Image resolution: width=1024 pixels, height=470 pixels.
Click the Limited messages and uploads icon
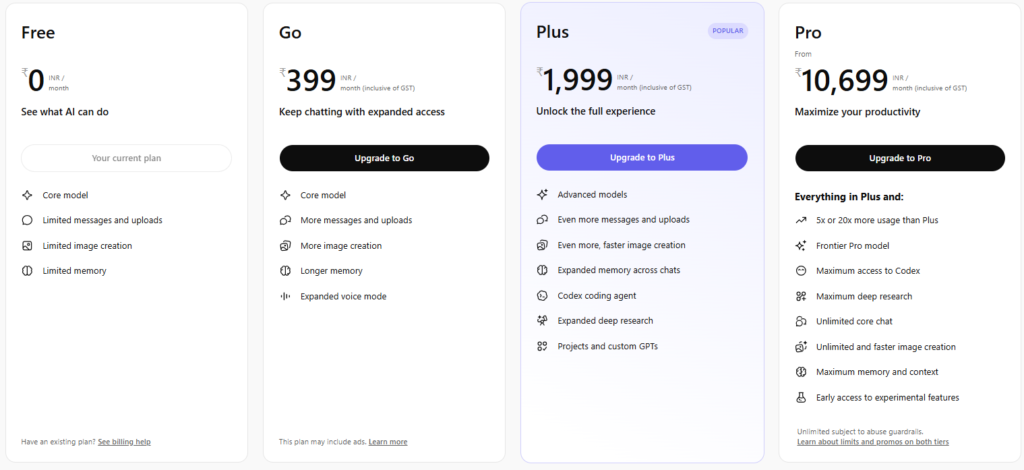point(27,220)
